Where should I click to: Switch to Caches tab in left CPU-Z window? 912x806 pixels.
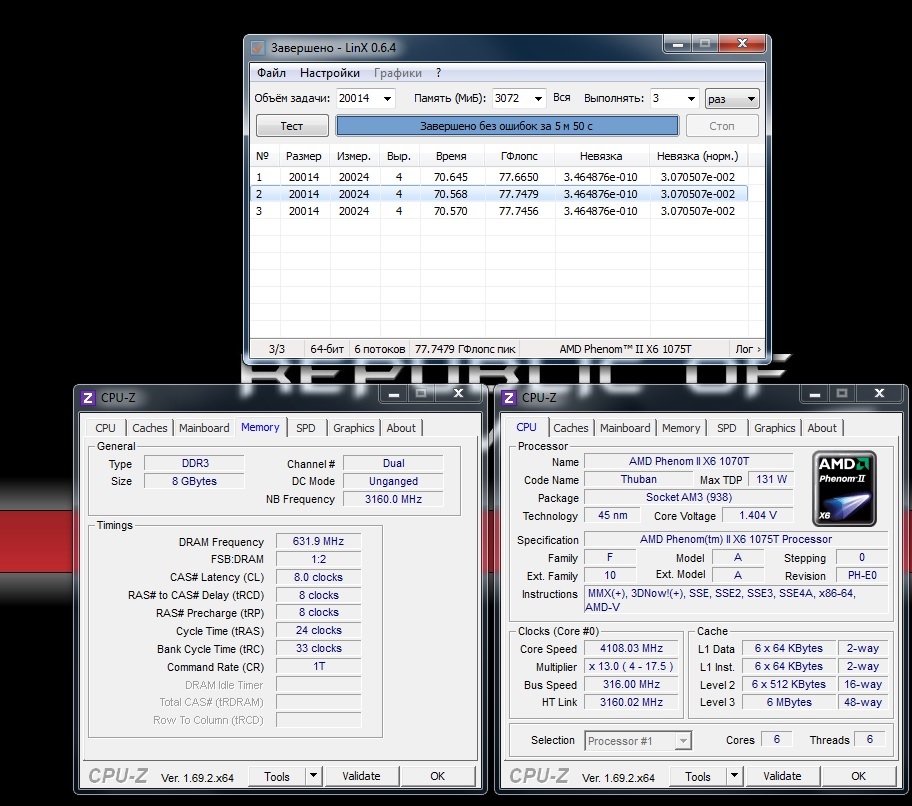(149, 428)
